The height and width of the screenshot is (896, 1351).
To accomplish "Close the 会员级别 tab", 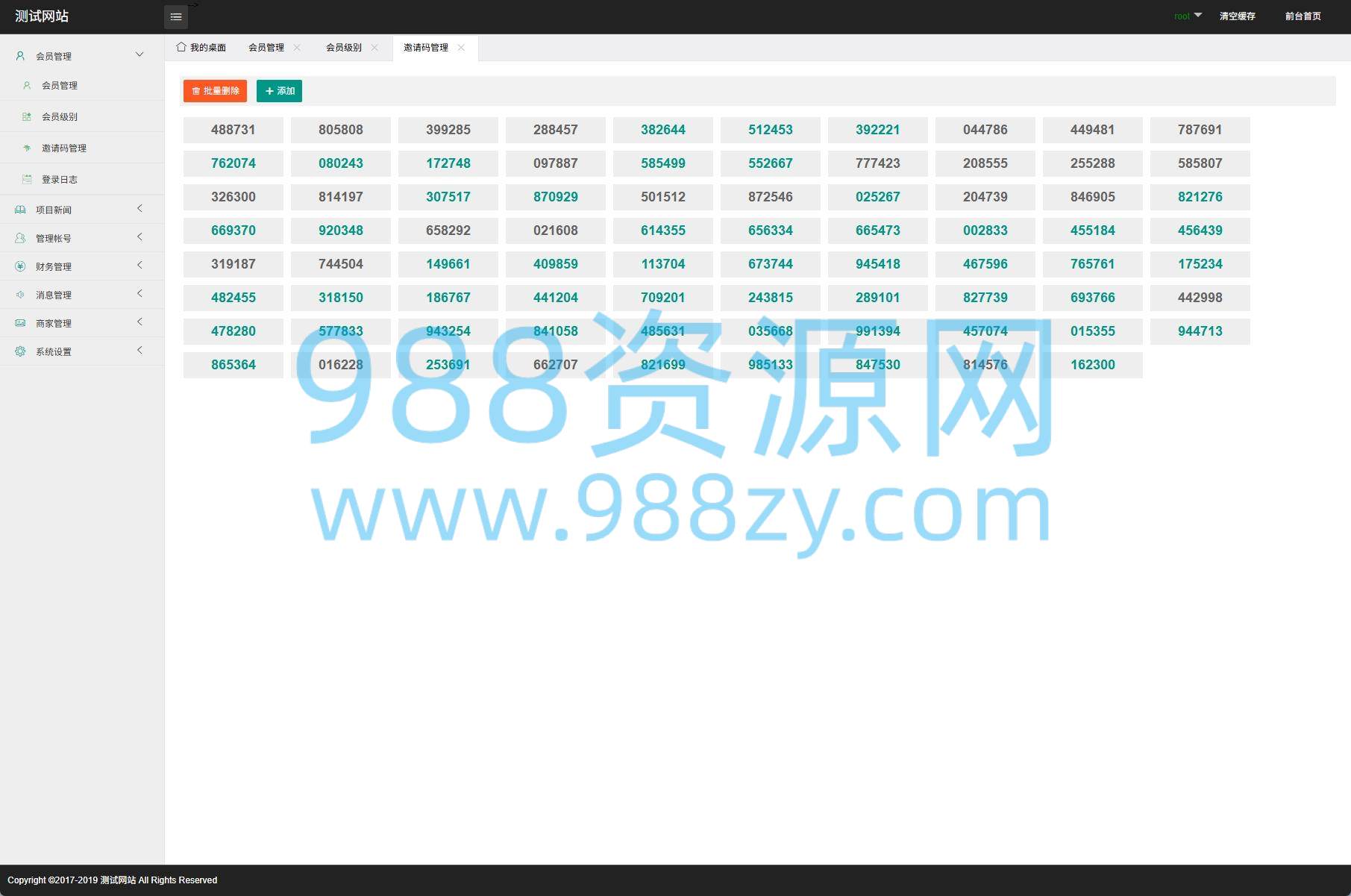I will click(374, 48).
